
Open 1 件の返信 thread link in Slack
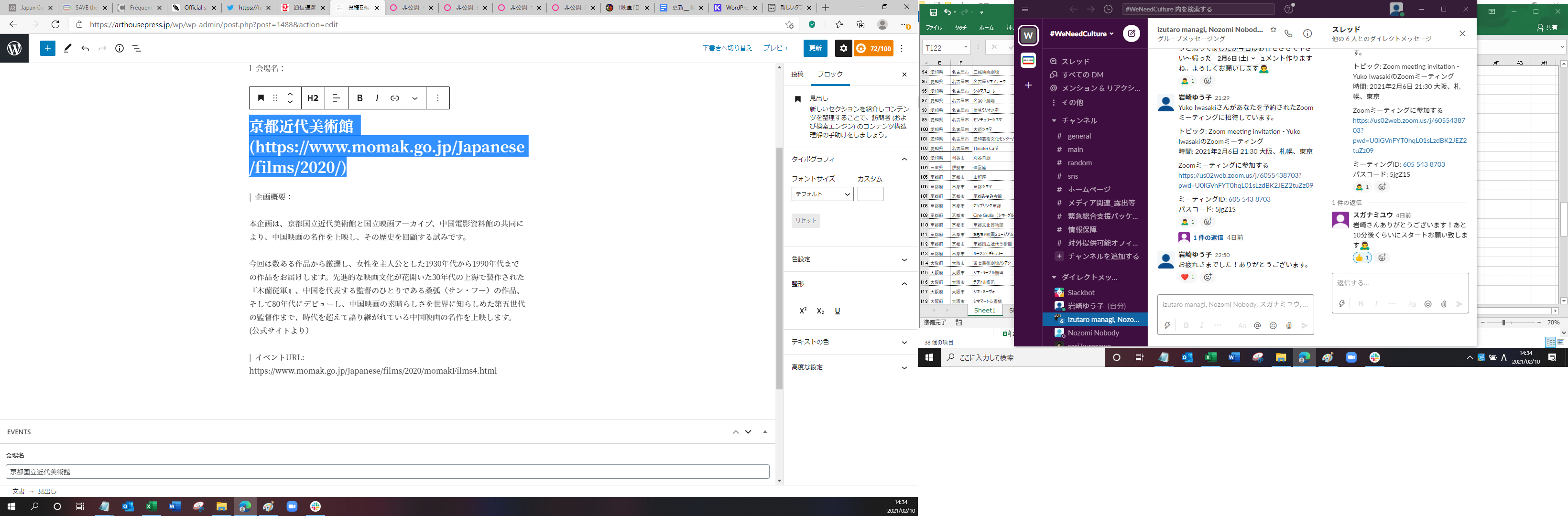click(1208, 237)
